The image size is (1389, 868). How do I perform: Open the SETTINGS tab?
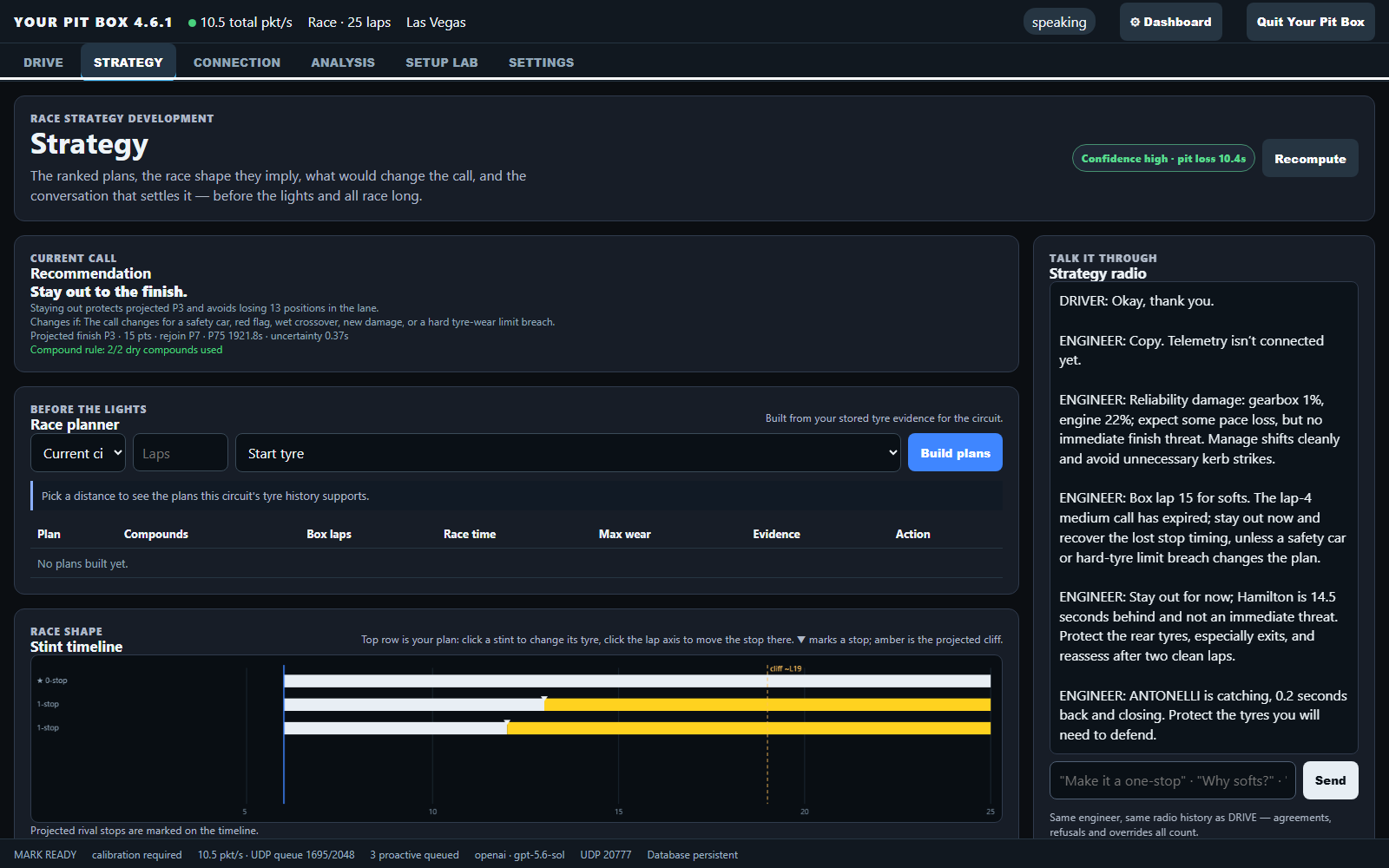pos(541,62)
